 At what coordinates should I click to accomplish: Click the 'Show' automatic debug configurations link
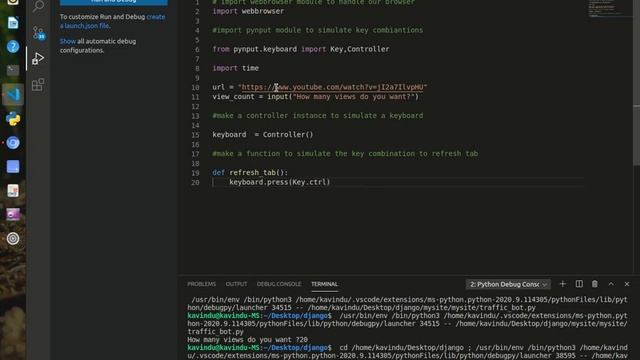point(67,41)
